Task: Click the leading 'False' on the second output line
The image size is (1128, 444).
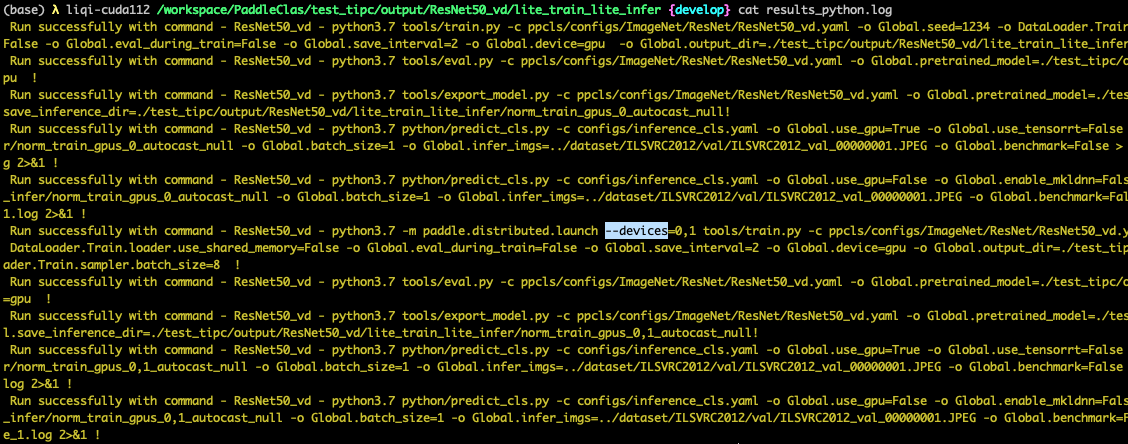Action: tap(21, 44)
